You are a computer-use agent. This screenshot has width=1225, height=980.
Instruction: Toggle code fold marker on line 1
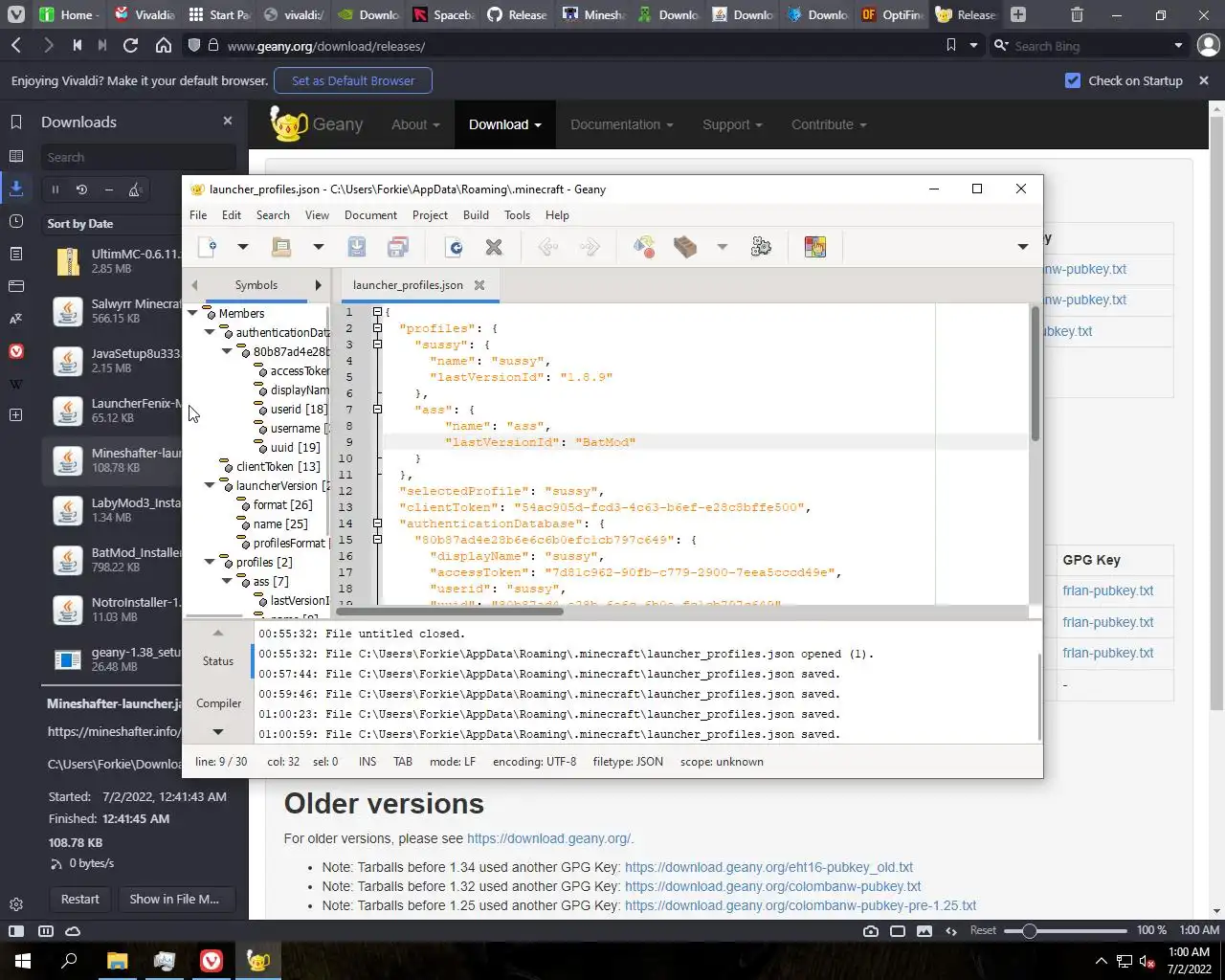[377, 312]
